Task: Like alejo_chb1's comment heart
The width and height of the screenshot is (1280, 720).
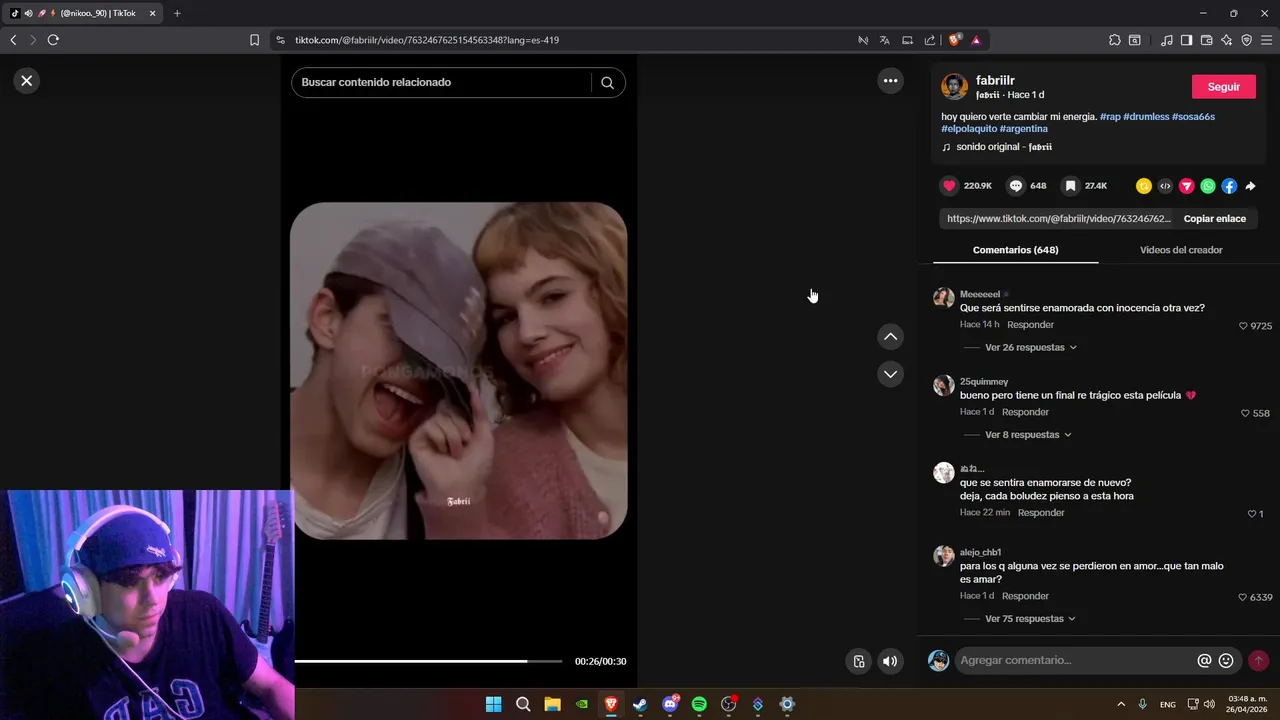Action: 1243,597
